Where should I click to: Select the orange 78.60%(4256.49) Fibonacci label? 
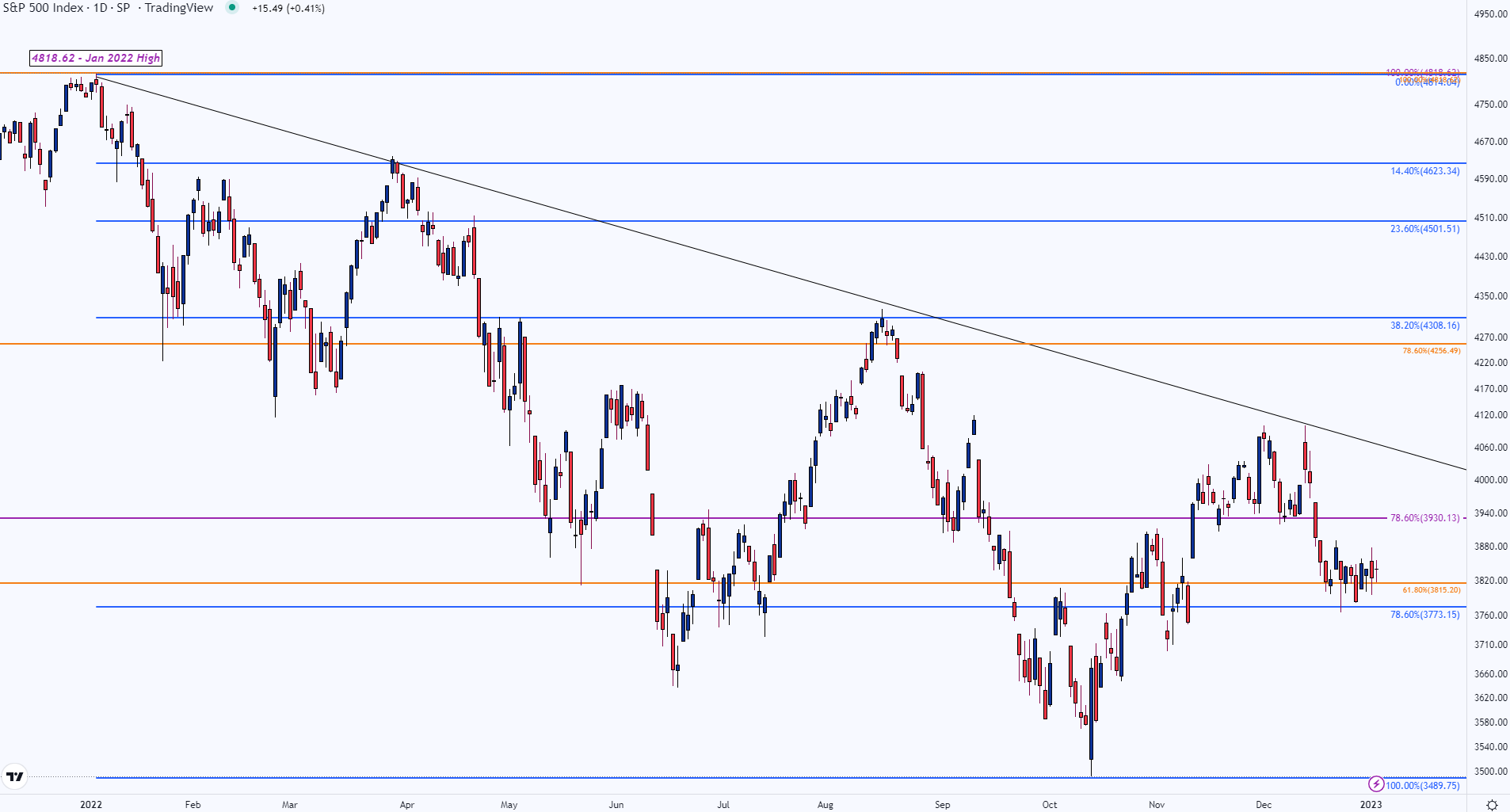pyautogui.click(x=1432, y=351)
